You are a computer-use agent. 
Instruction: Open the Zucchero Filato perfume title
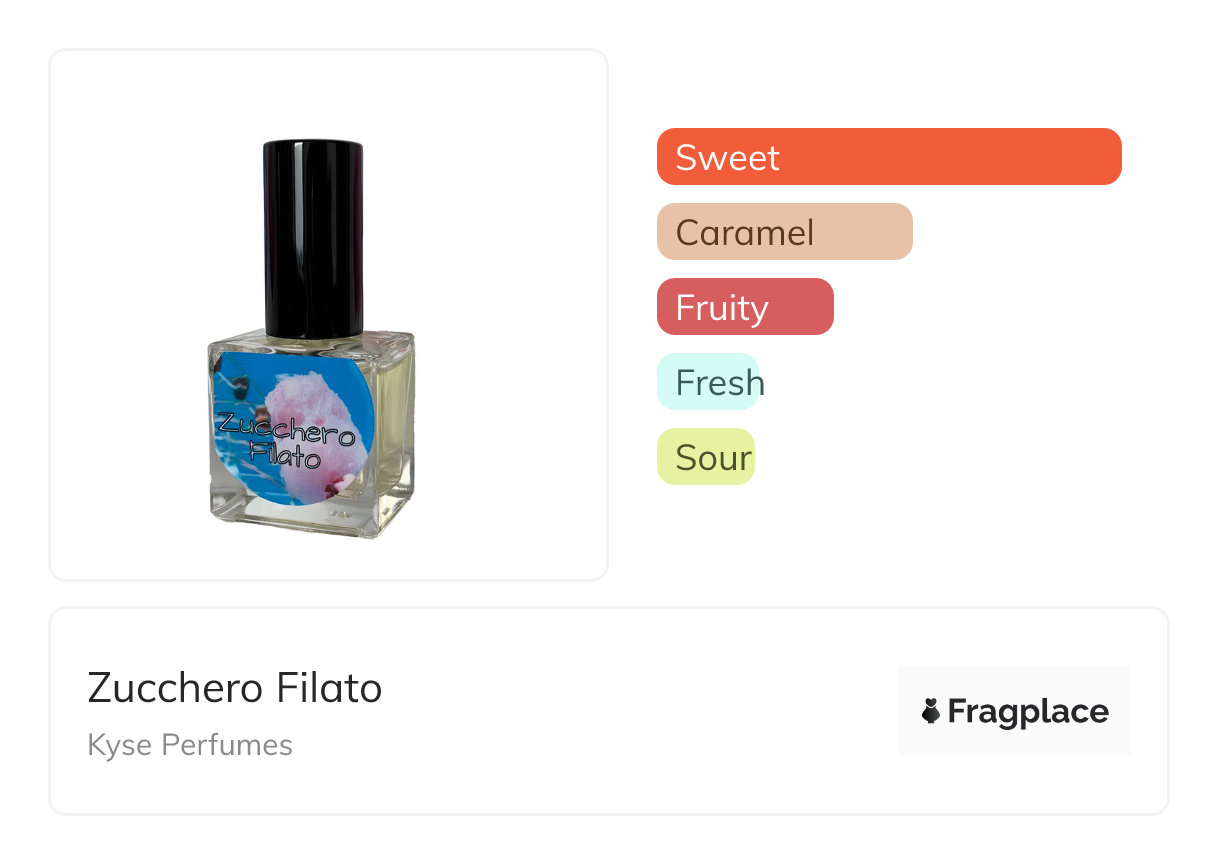tap(235, 688)
